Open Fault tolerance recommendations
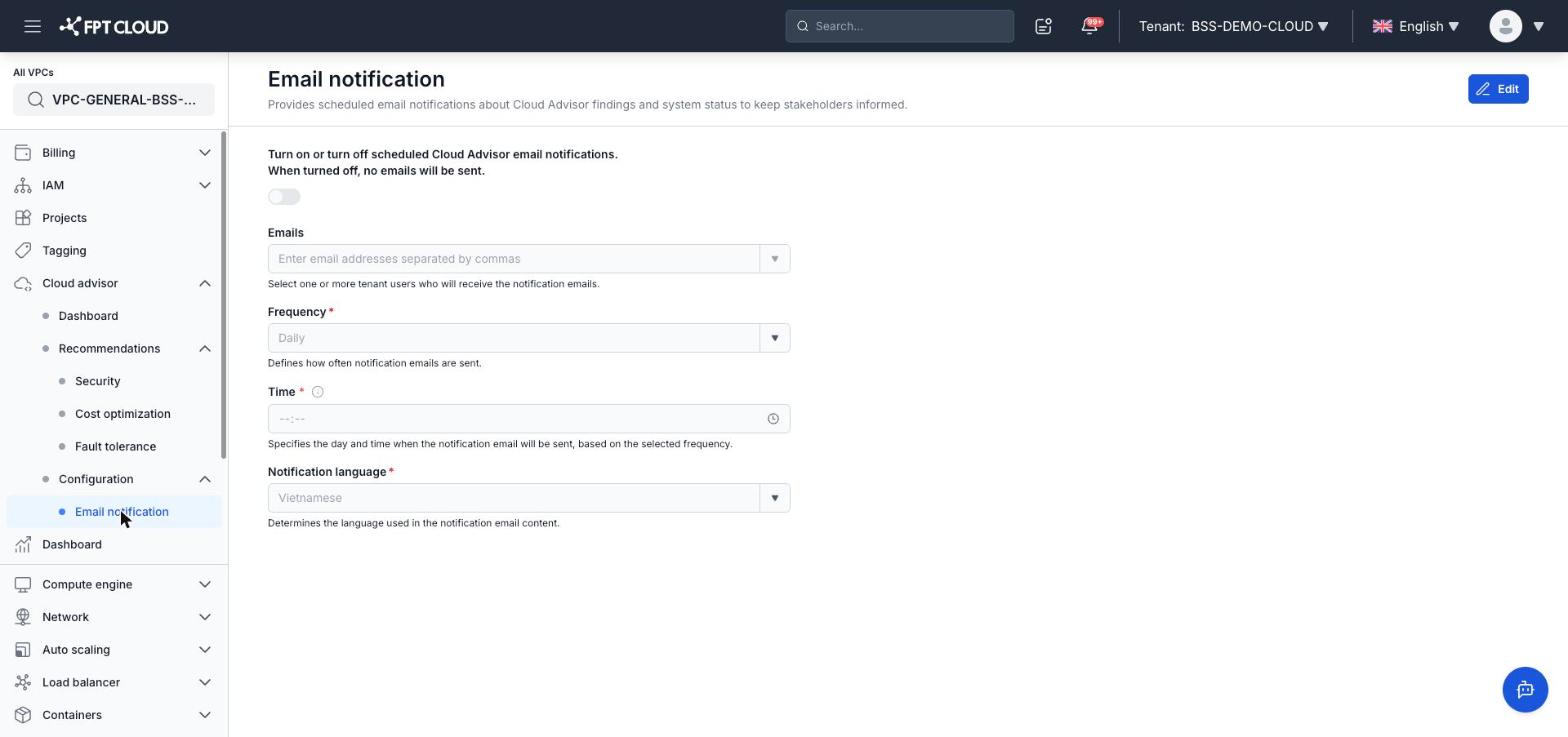Viewport: 1568px width, 737px height. [x=115, y=447]
